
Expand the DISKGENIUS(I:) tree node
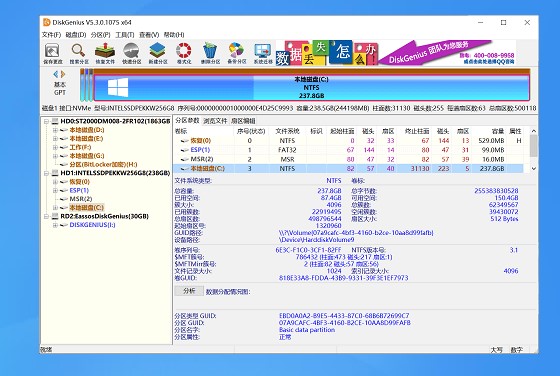(55, 225)
